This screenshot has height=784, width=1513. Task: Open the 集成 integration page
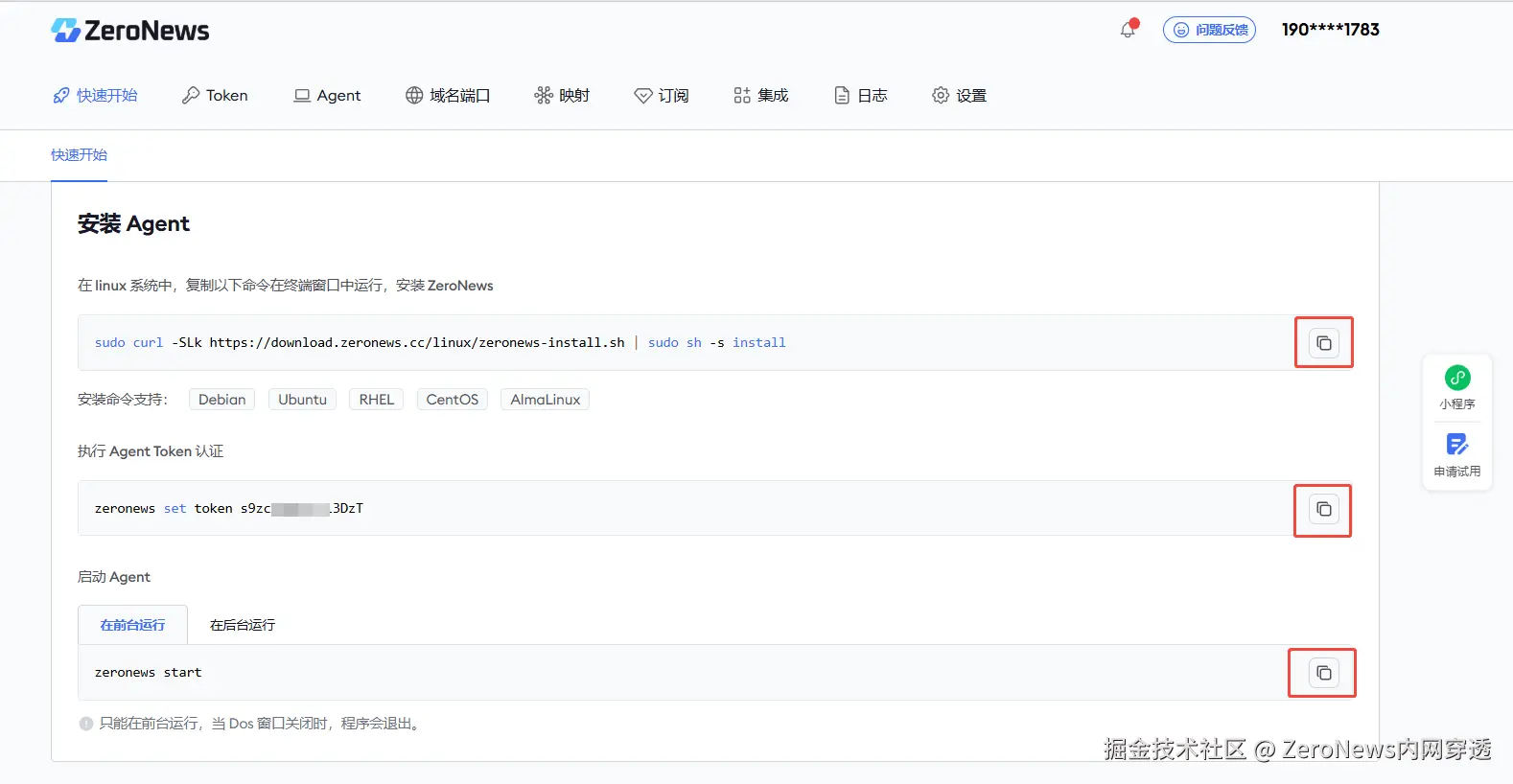[760, 95]
